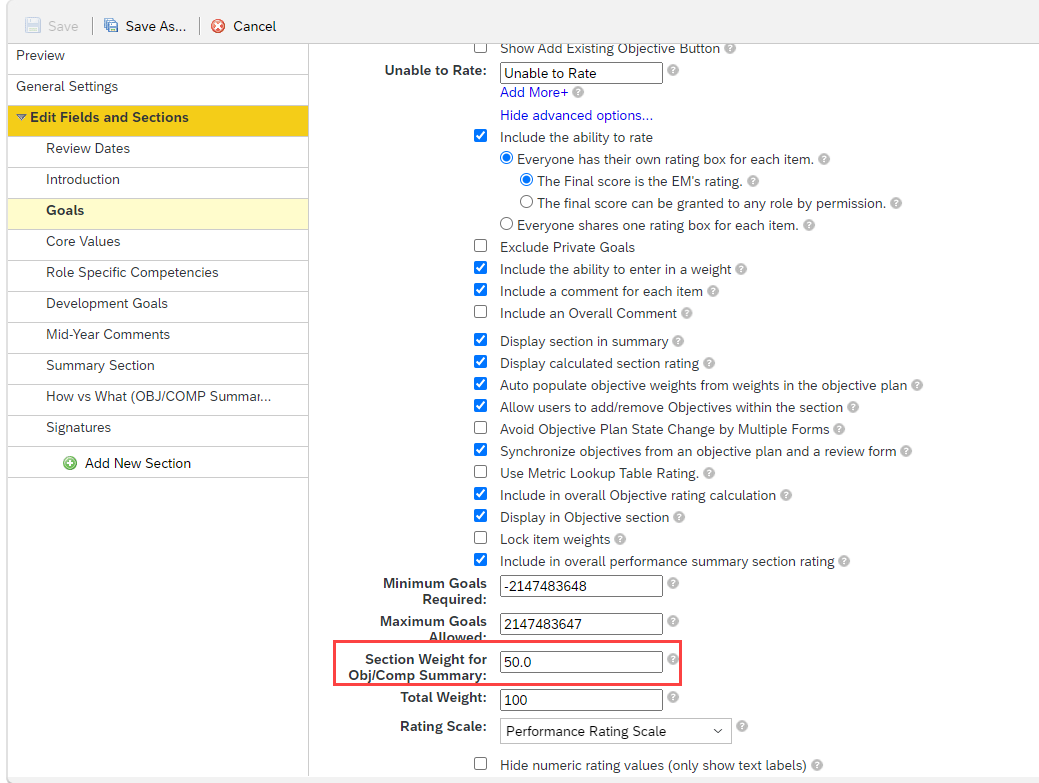Check Exclude Private Goals
1039x783 pixels.
tap(480, 246)
